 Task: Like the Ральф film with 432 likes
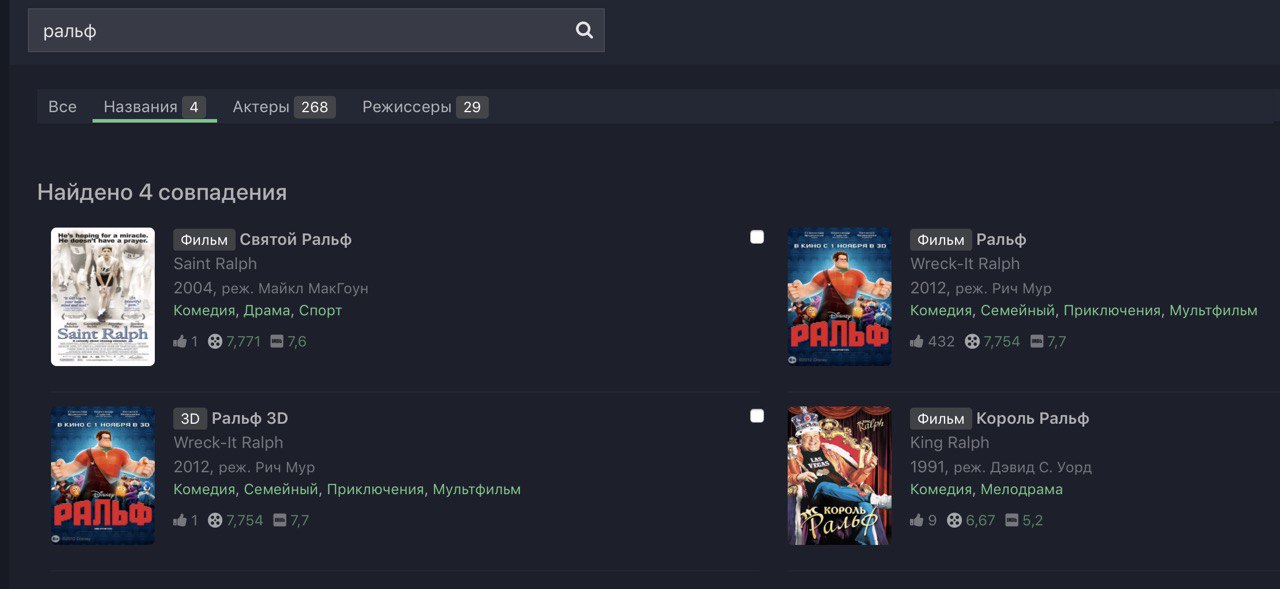point(917,341)
